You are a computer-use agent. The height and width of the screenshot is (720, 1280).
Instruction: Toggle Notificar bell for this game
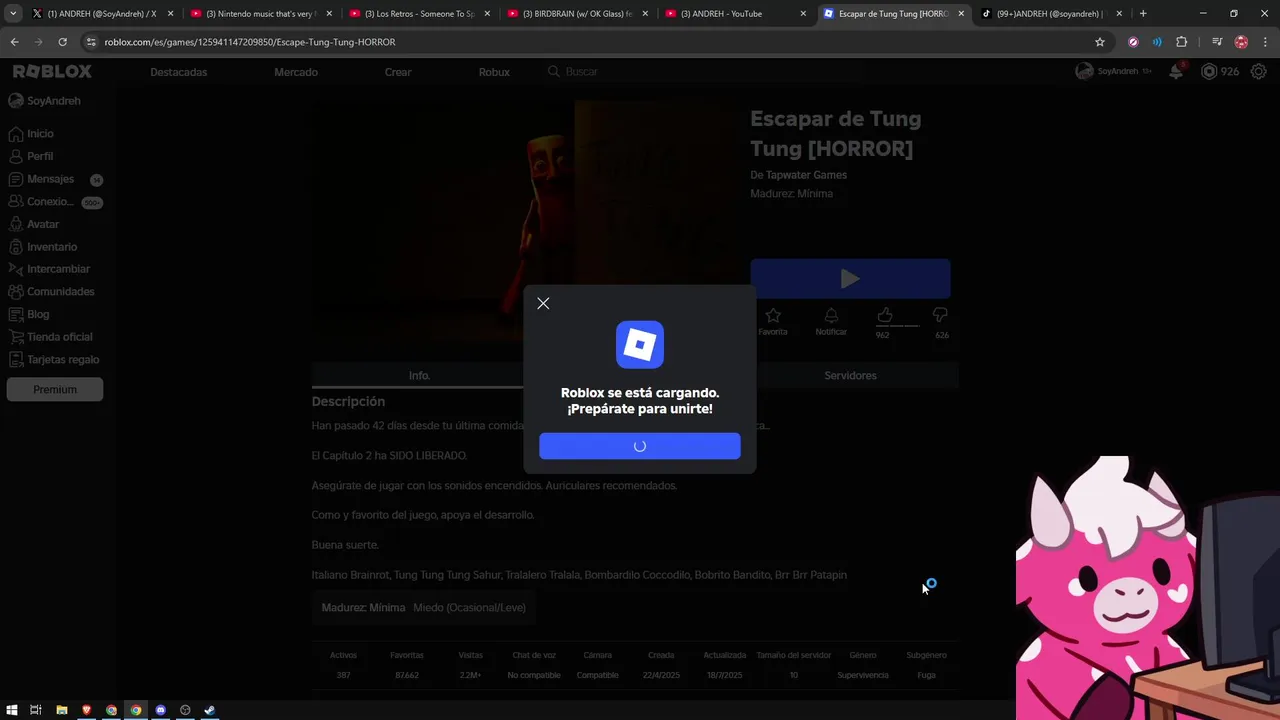[831, 321]
